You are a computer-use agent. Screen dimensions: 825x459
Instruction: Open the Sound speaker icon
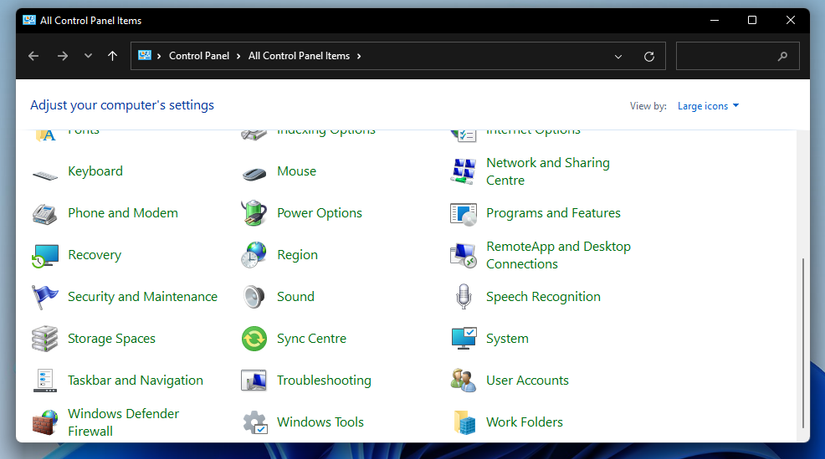click(254, 297)
